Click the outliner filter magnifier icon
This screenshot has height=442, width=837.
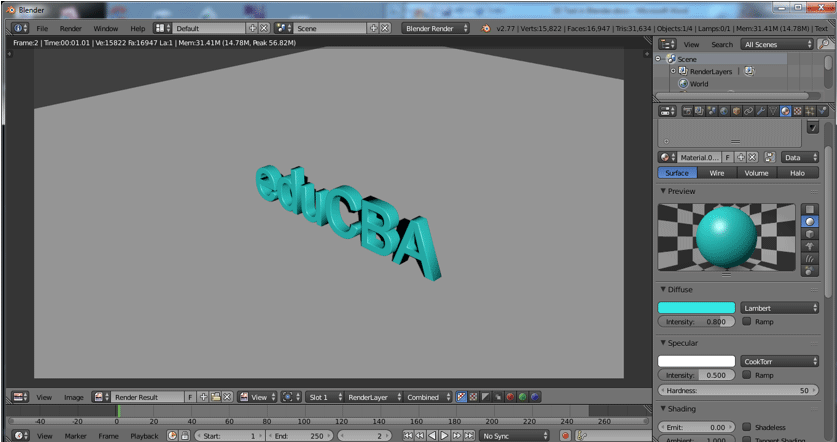[824, 44]
